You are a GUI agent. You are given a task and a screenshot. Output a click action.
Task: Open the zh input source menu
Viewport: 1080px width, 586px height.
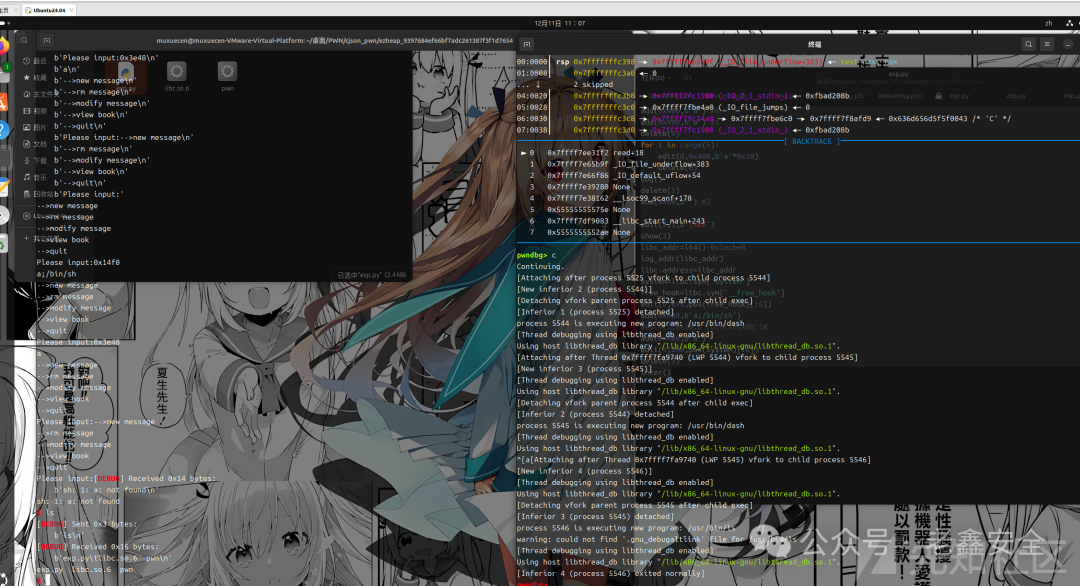[1048, 23]
